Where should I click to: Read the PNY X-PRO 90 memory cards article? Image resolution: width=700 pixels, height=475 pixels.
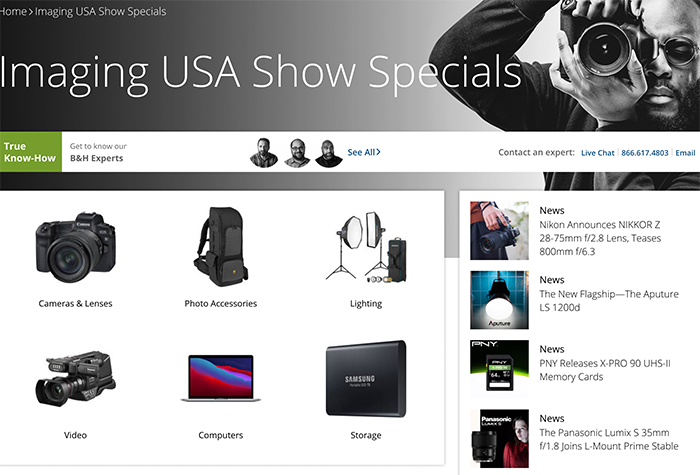(605, 370)
